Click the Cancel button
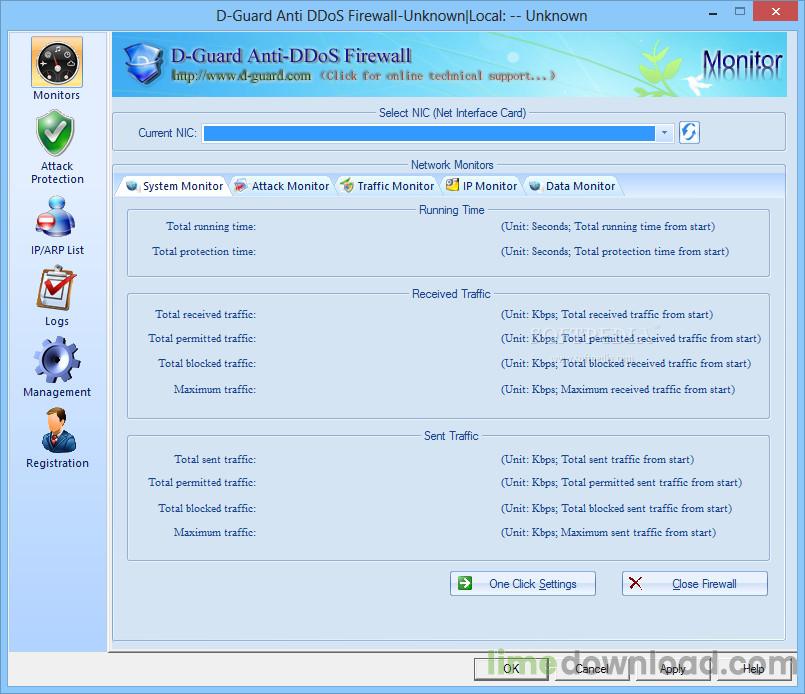This screenshot has width=805, height=694. pos(592,668)
